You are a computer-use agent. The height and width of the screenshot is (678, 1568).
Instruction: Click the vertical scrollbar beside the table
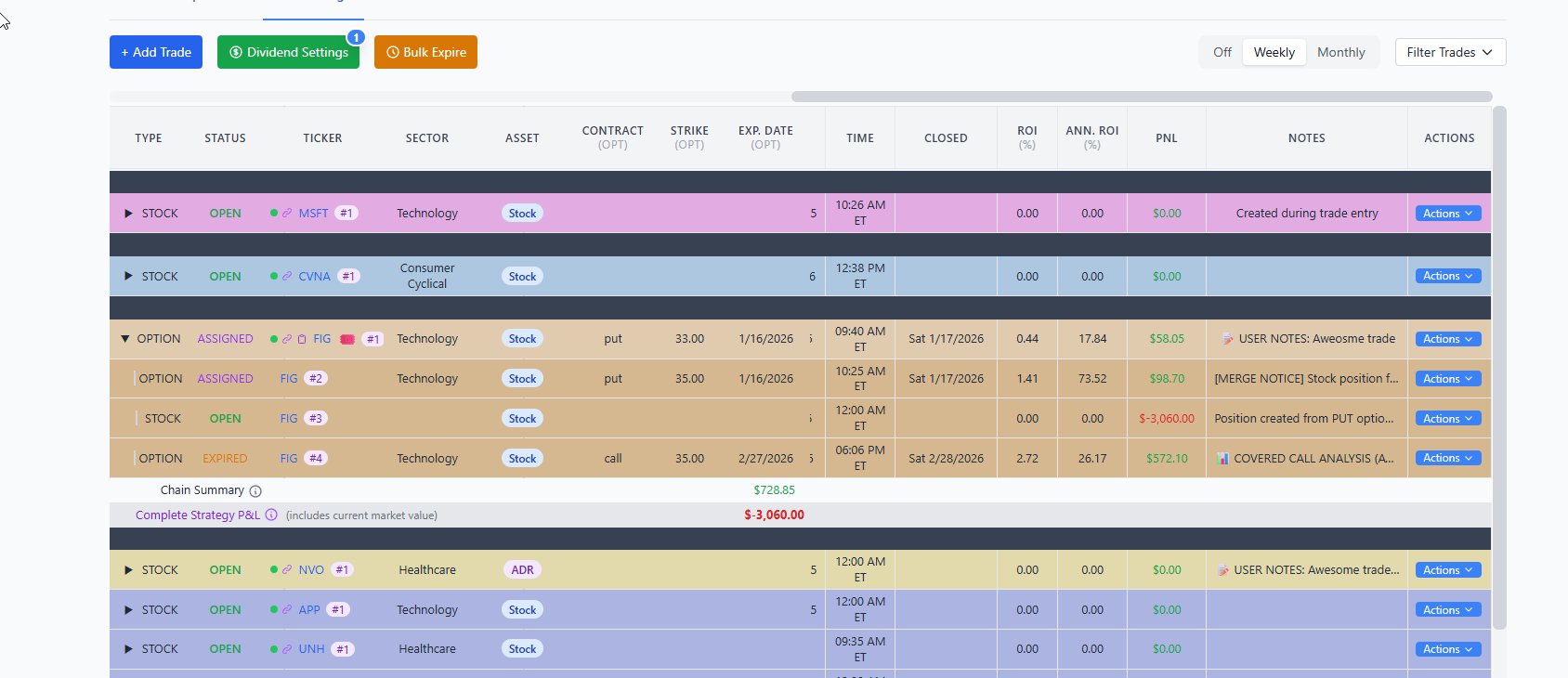(1499, 368)
